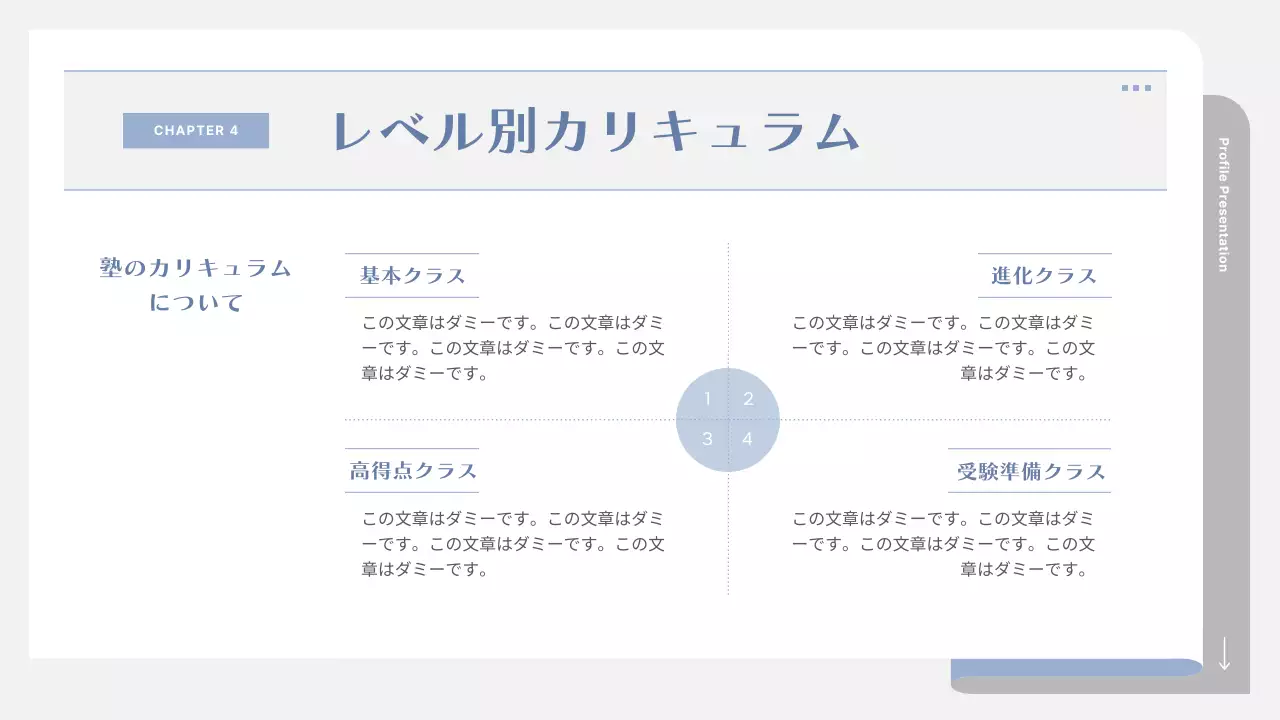Click the CHAPTER 4 badge

tap(196, 130)
